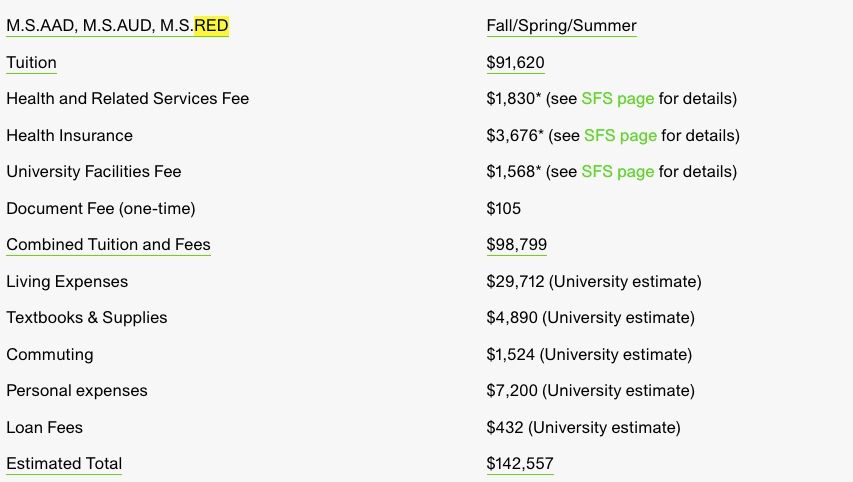Click the $142,557 estimated total amount

[520, 464]
